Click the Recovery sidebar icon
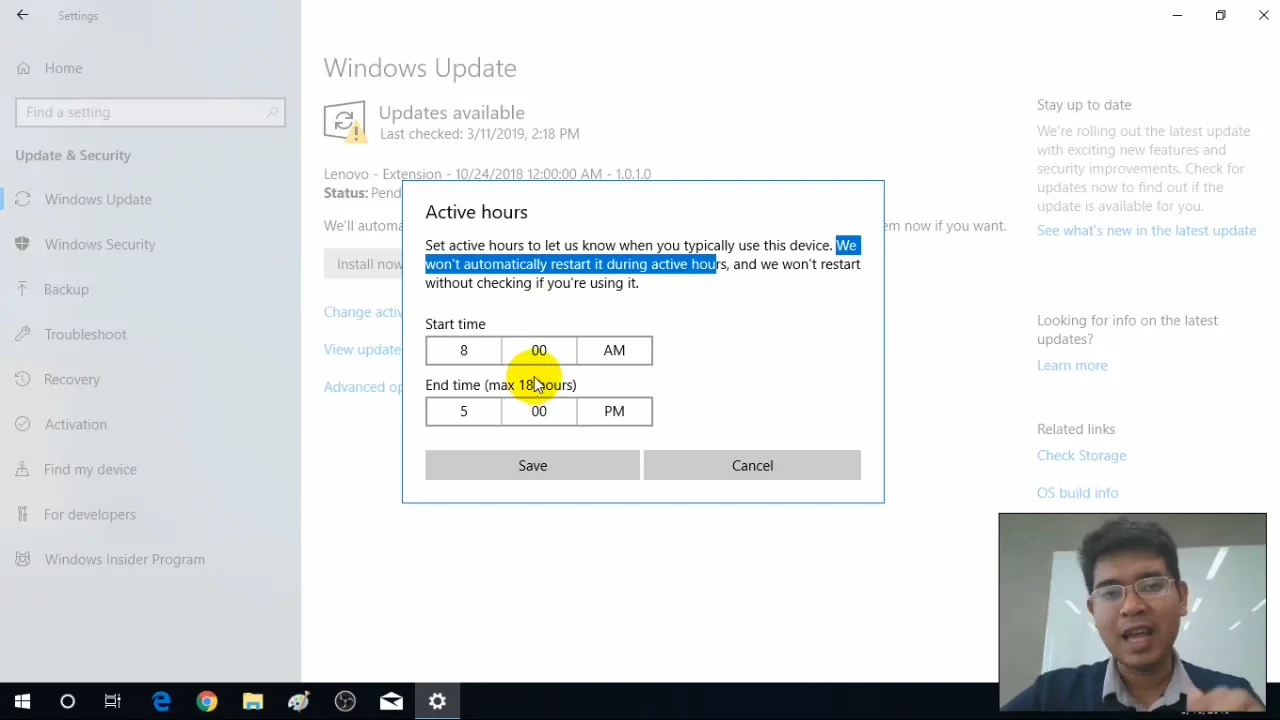The height and width of the screenshot is (720, 1280). pyautogui.click(x=22, y=379)
